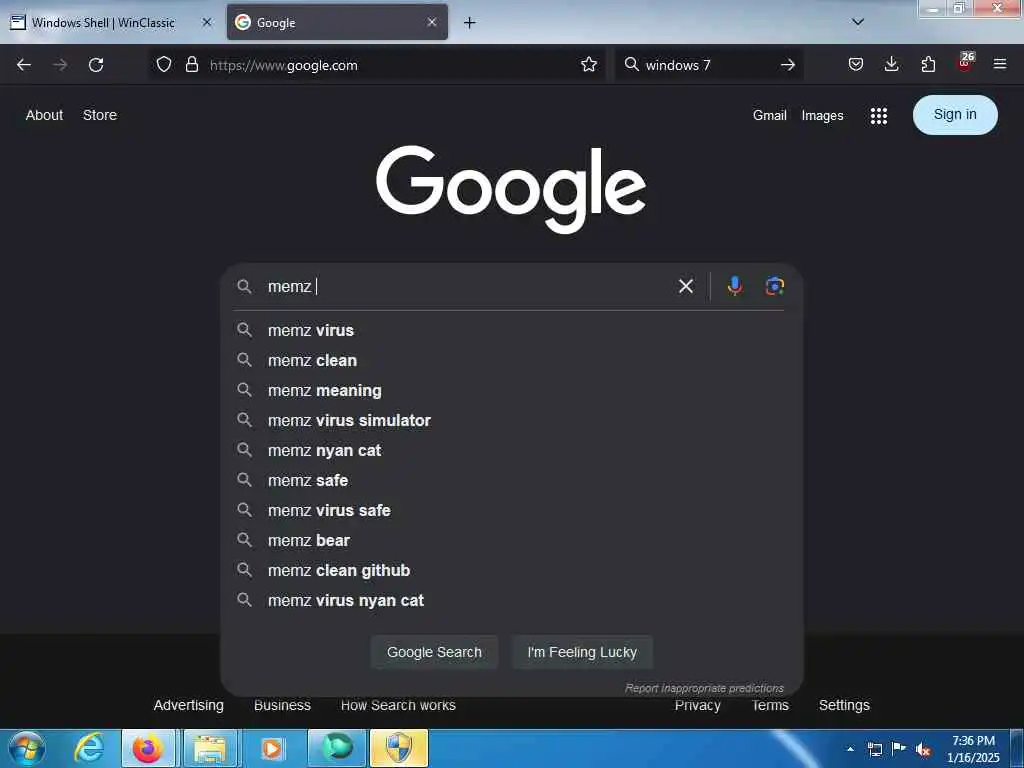Image resolution: width=1024 pixels, height=768 pixels.
Task: Choose suggestion 'memz meaning'
Action: pyautogui.click(x=511, y=391)
